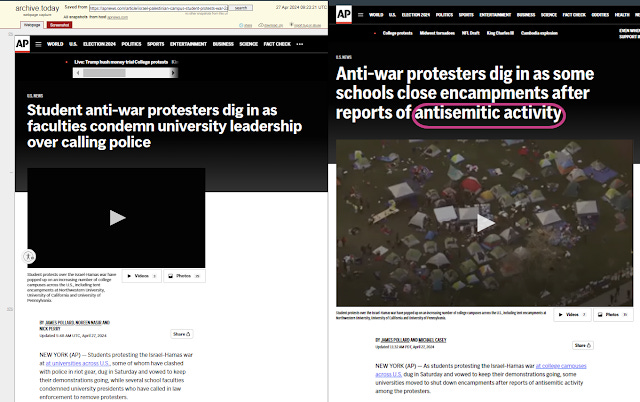Click the AP logo on the right-hand page
This screenshot has width=640, height=402.
pyautogui.click(x=344, y=15)
